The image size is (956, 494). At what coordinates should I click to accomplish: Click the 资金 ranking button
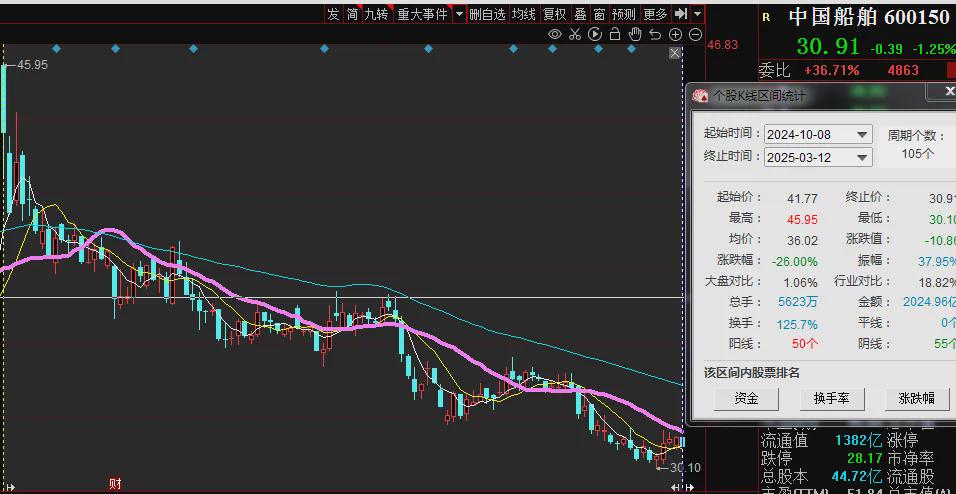(x=746, y=399)
